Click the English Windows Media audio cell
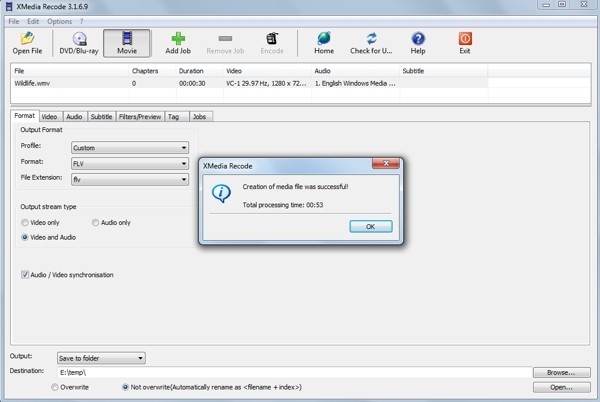 pos(355,83)
